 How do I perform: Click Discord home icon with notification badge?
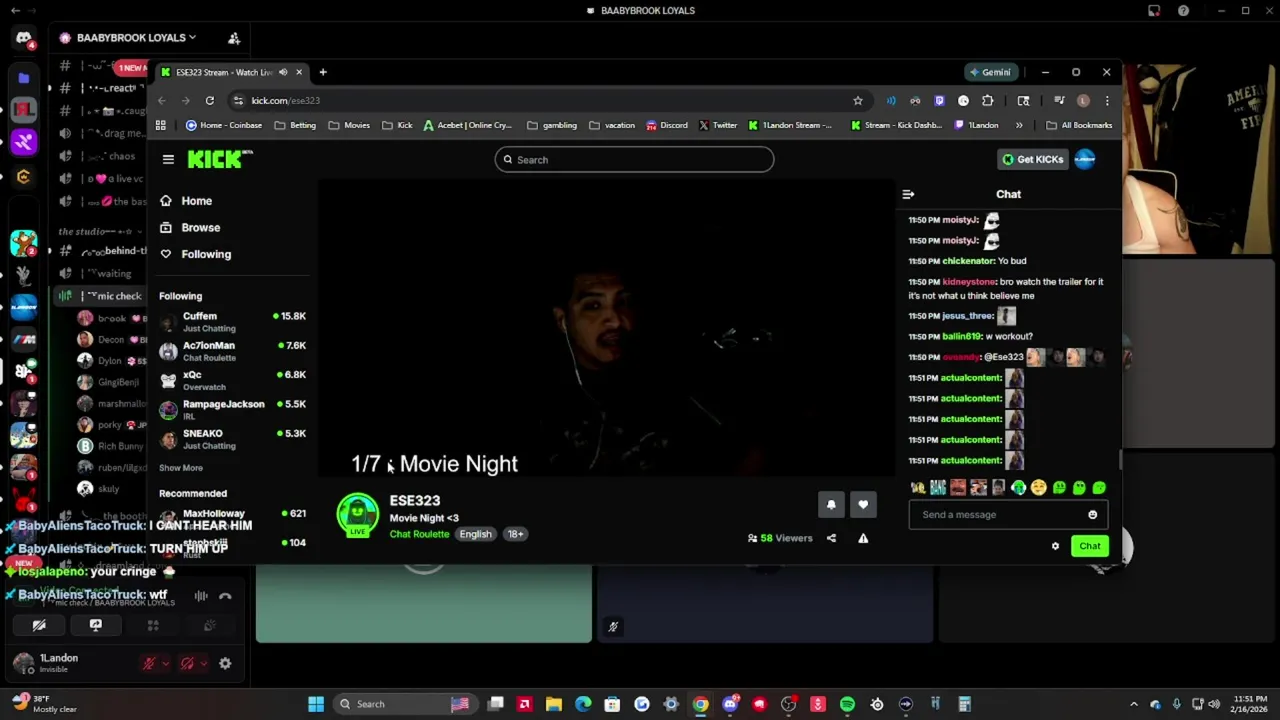24,39
